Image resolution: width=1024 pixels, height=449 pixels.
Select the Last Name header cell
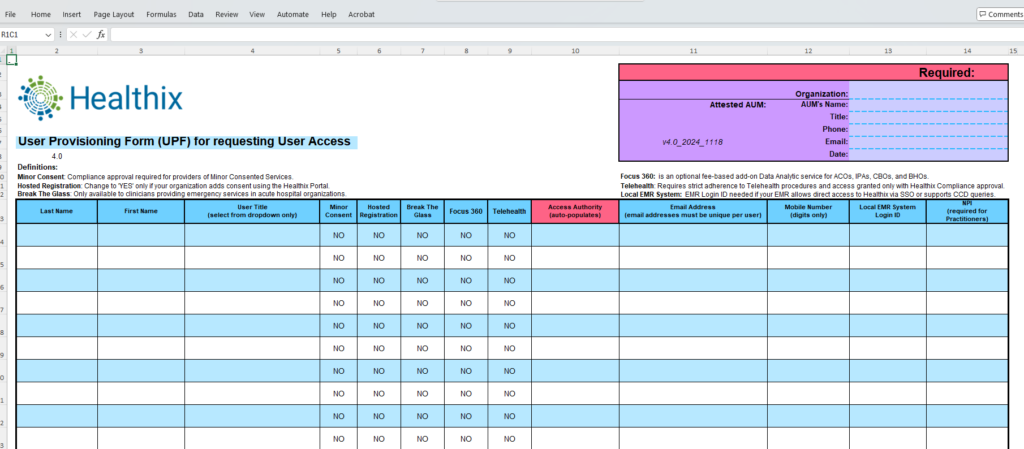pyautogui.click(x=57, y=211)
